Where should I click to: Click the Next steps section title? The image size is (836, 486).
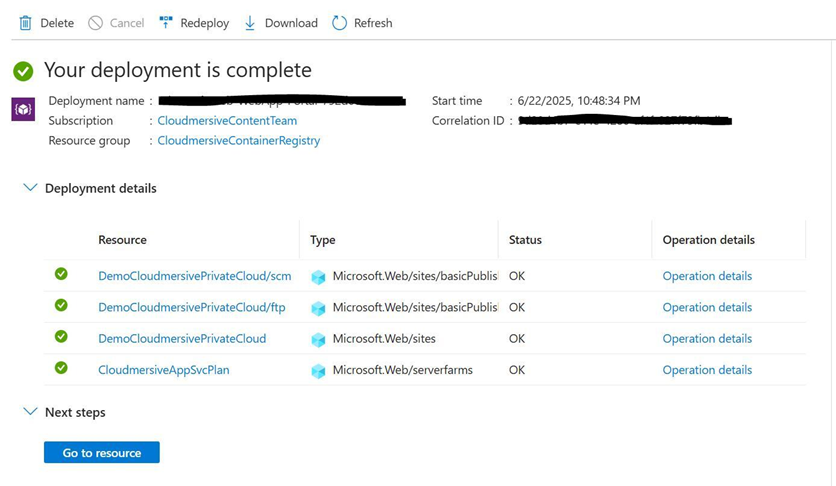coord(75,412)
